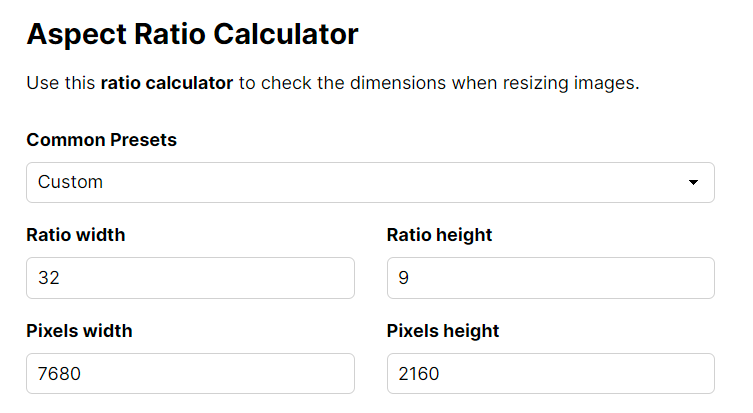Screen dimensions: 753x413
Task: Focus the Ratio width input field
Action: point(190,278)
